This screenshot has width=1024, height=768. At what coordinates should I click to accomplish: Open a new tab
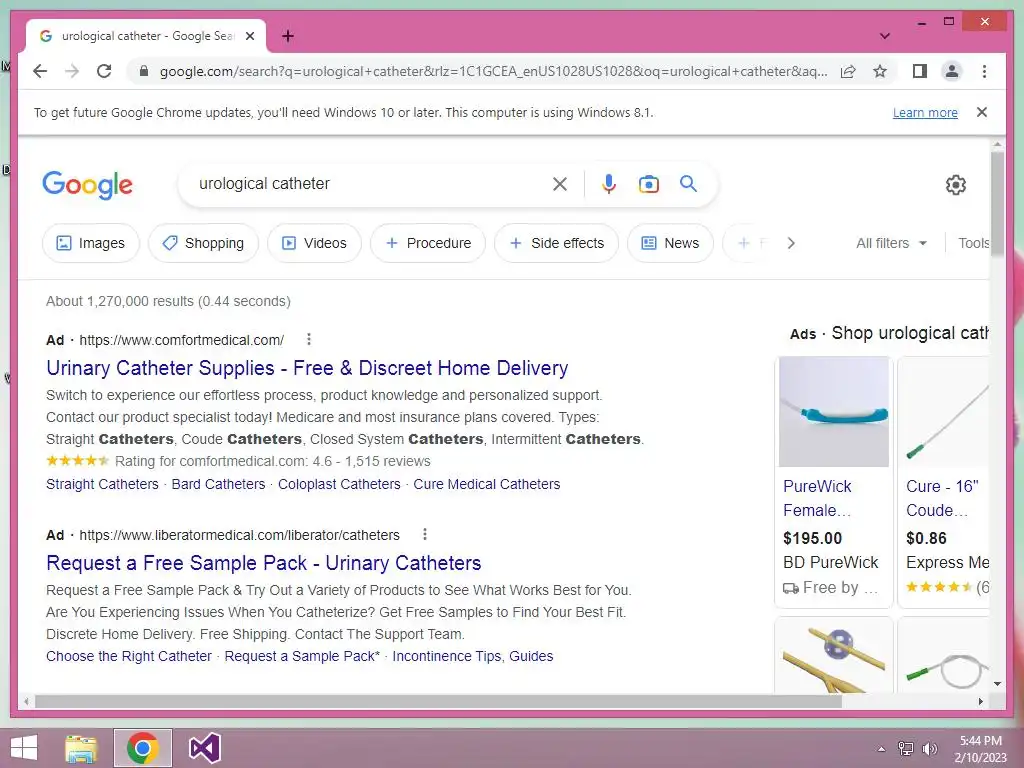[x=288, y=36]
